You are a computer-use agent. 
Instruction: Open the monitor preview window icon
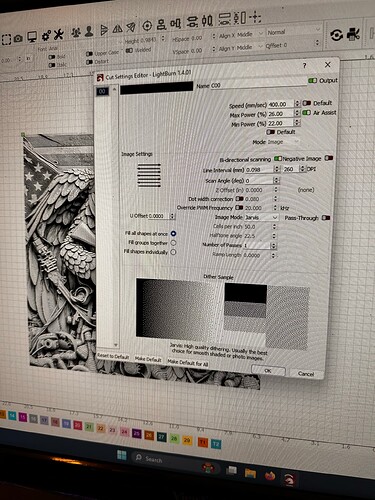pyautogui.click(x=32, y=37)
